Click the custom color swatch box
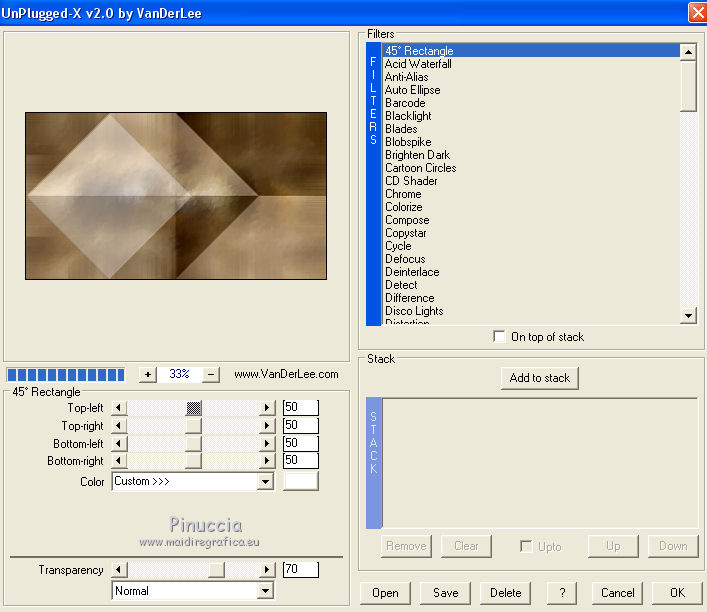The width and height of the screenshot is (707, 612). coord(300,481)
